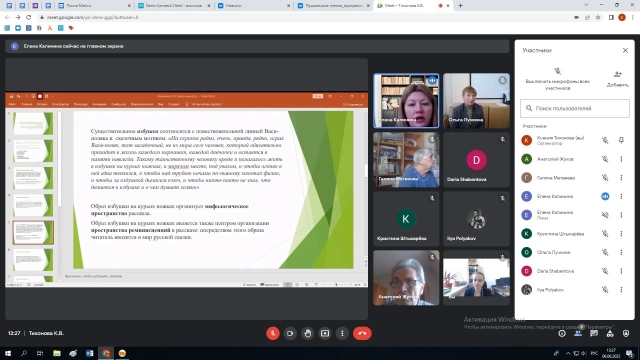The image size is (640, 360).
Task: Raise hand in the meeting
Action: (308, 333)
